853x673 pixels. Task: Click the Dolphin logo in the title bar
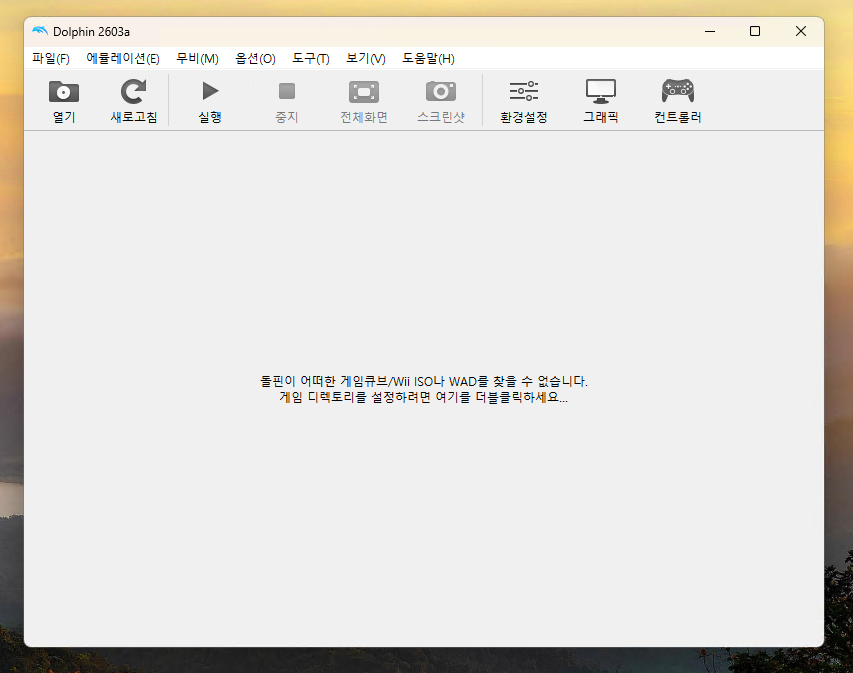(40, 31)
